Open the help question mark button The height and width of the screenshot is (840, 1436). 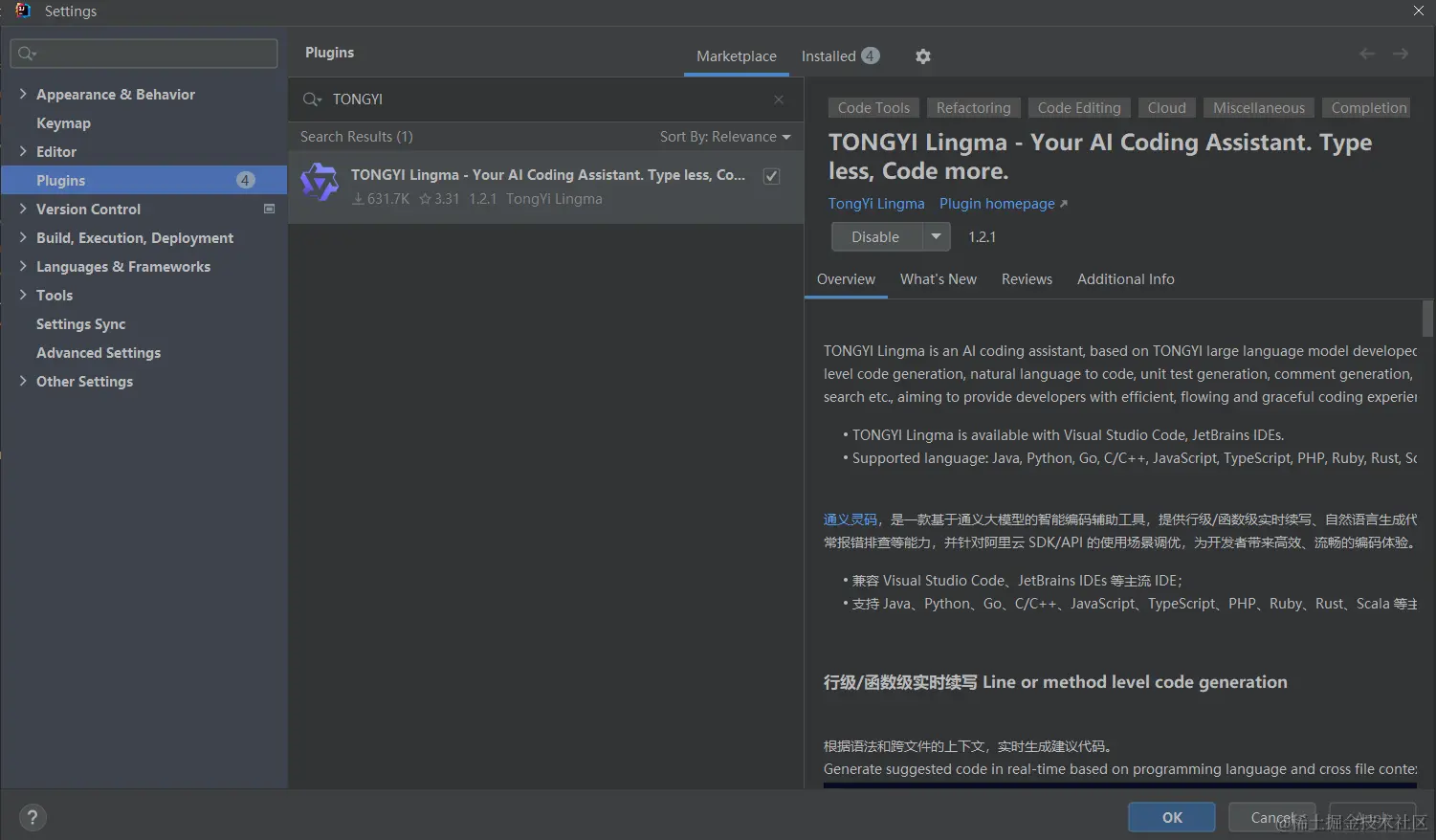coord(33,818)
